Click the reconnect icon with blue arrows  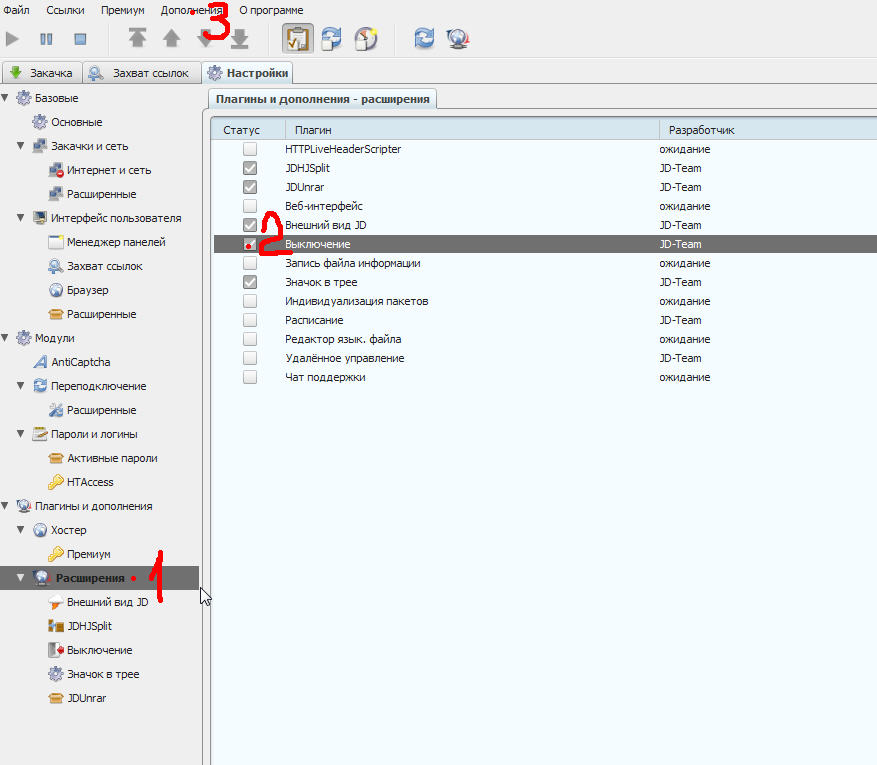[x=424, y=39]
